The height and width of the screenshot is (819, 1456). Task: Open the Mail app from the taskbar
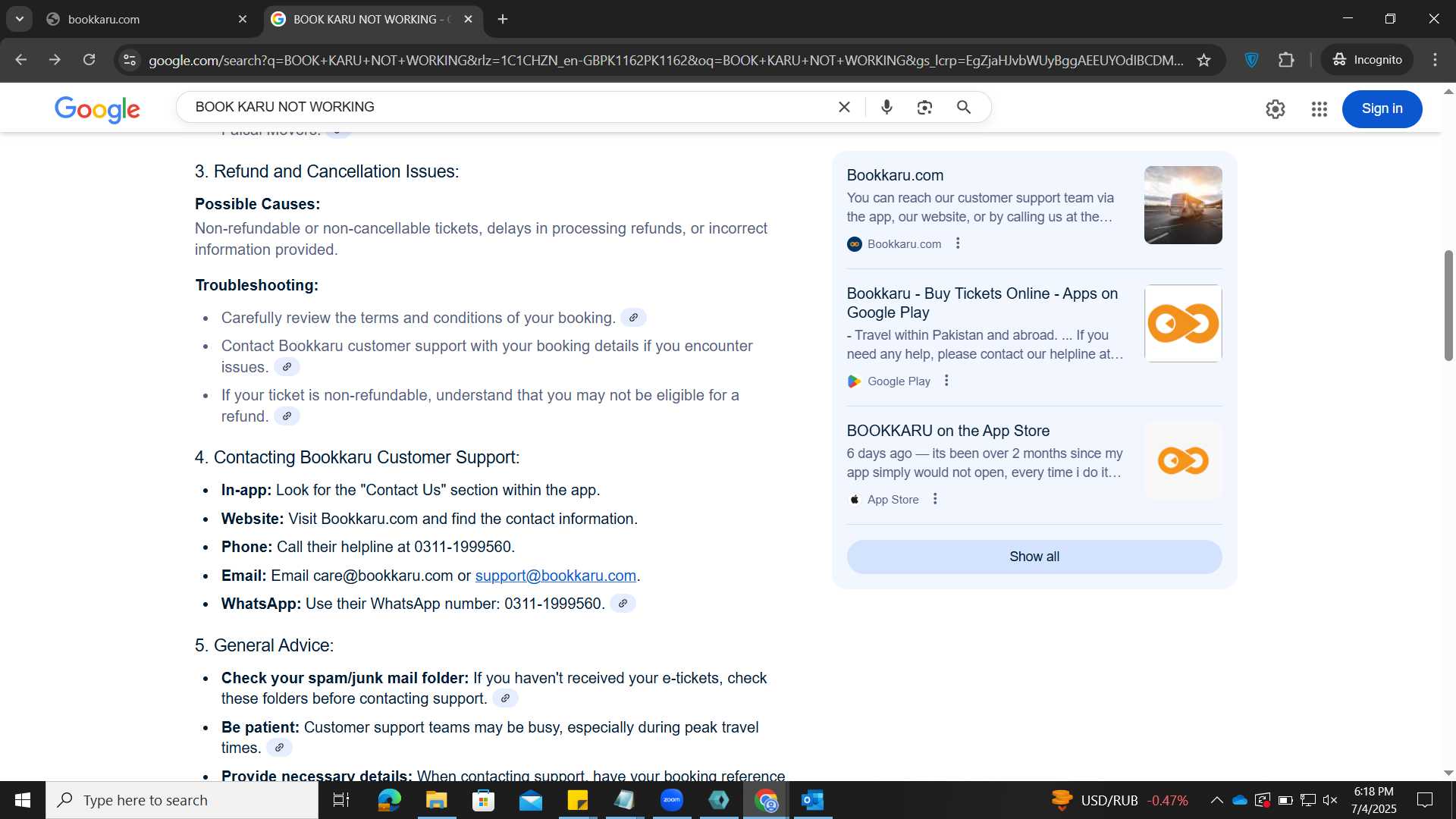[531, 800]
